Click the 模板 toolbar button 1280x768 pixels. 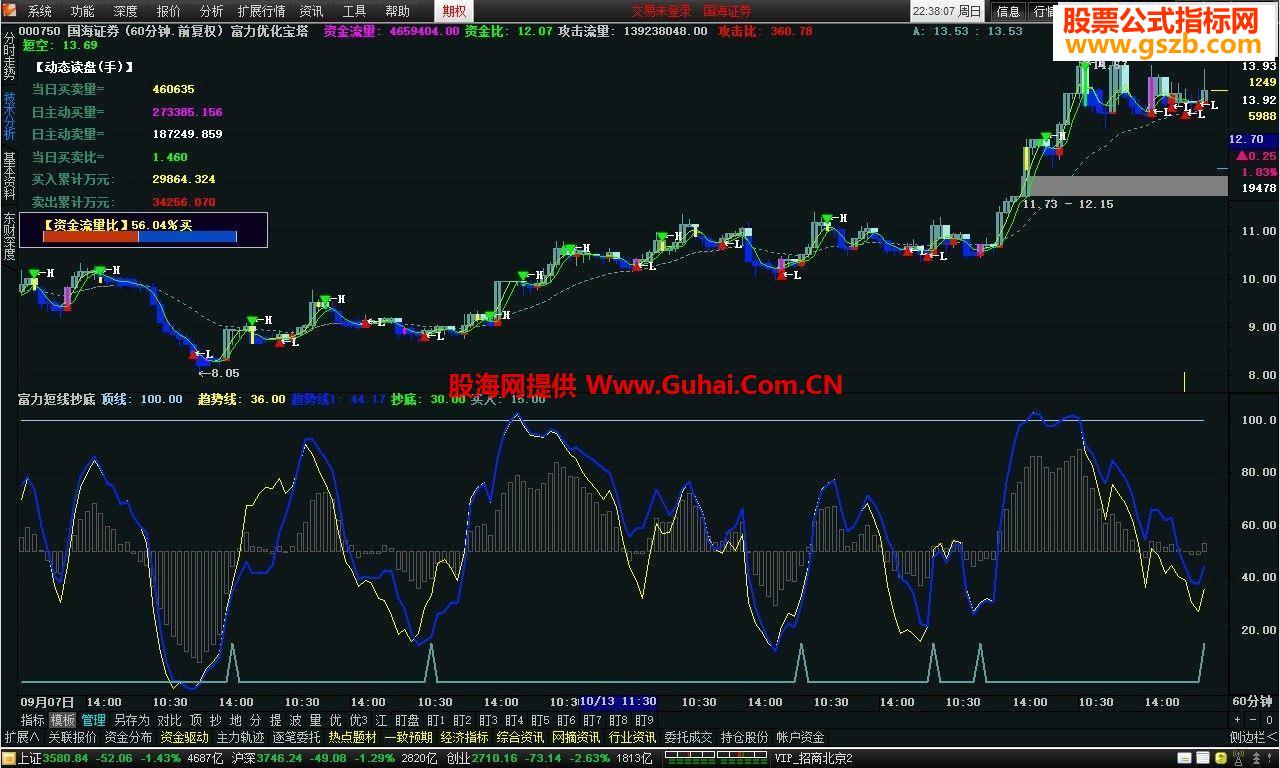pos(63,720)
